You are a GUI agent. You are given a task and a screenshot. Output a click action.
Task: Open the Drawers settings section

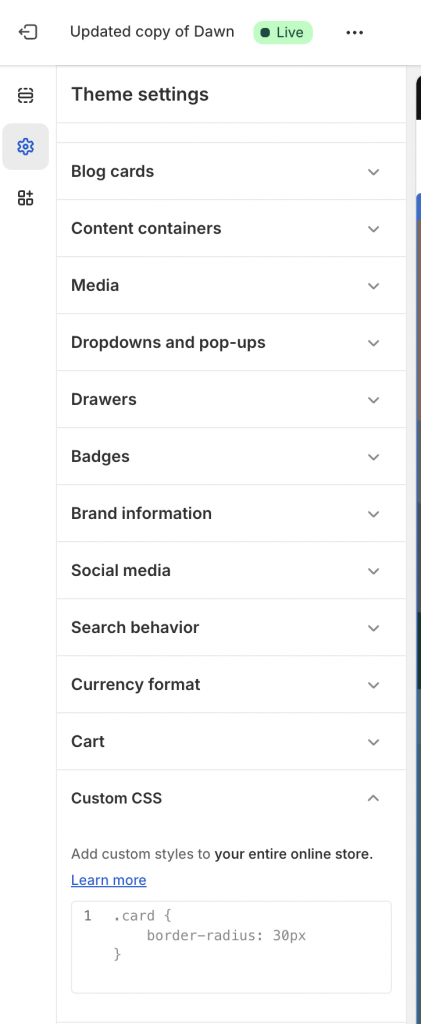[x=231, y=399]
